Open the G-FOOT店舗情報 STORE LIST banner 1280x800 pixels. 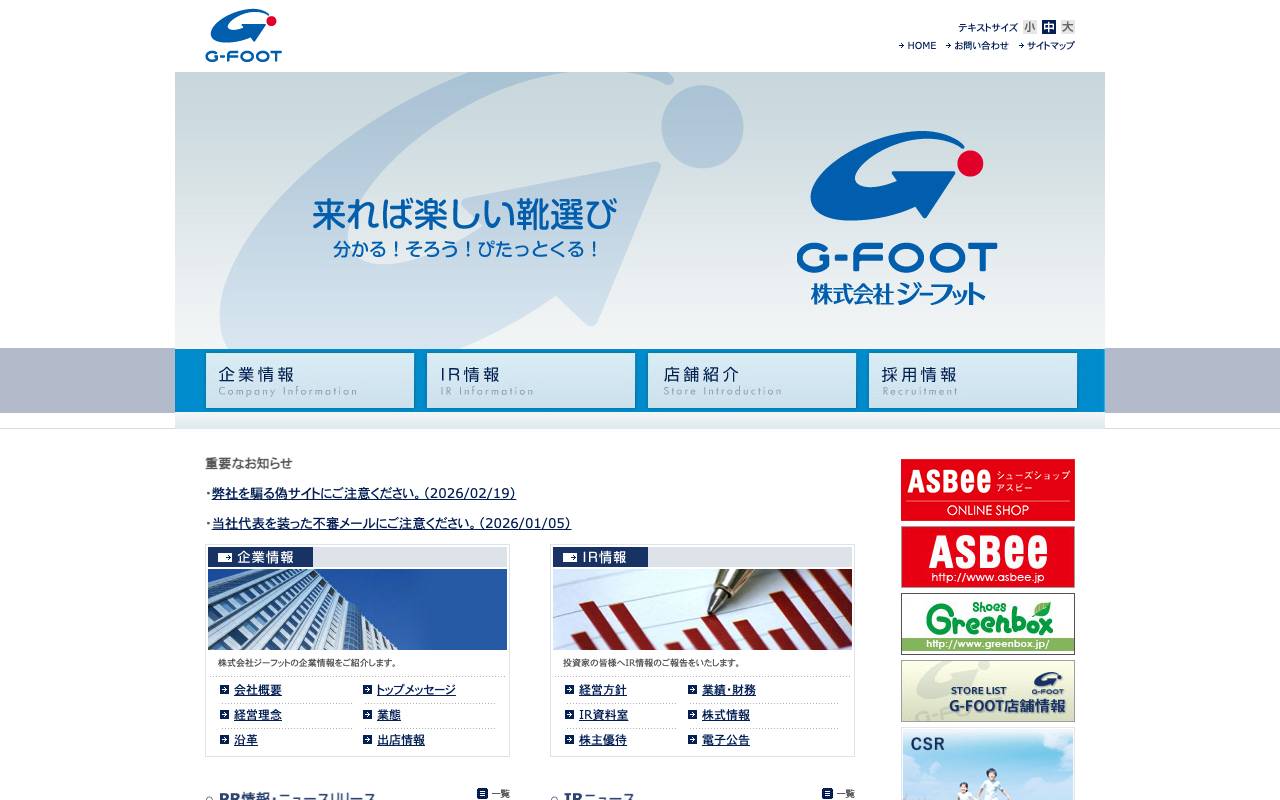click(x=987, y=690)
